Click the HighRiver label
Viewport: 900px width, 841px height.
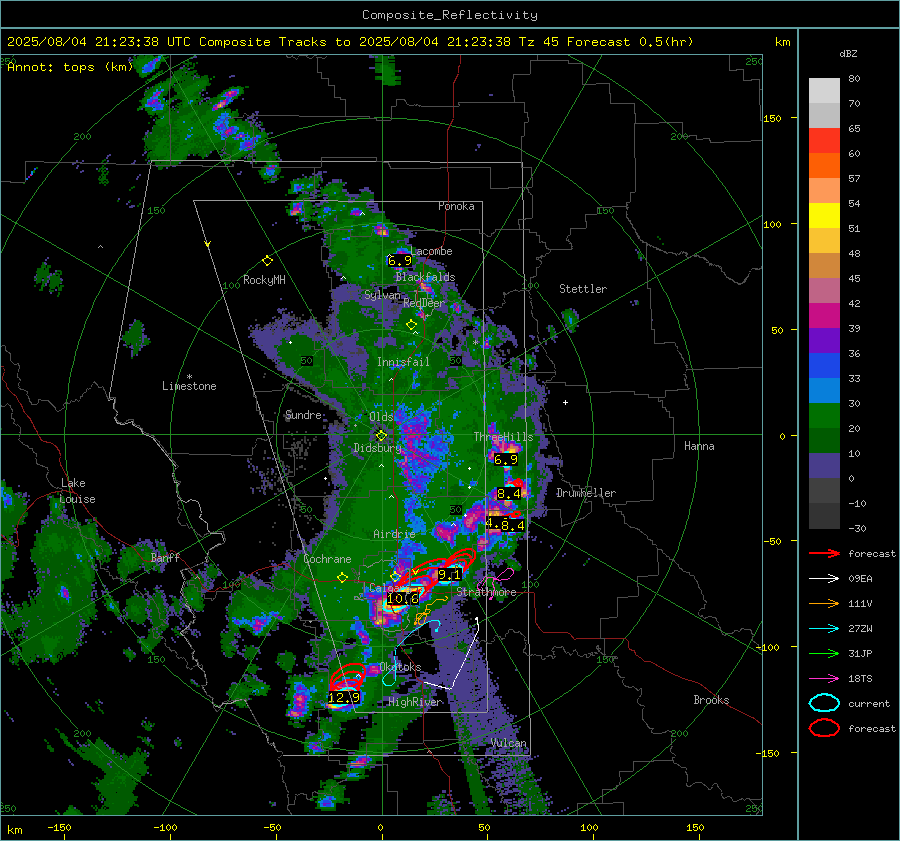415,702
